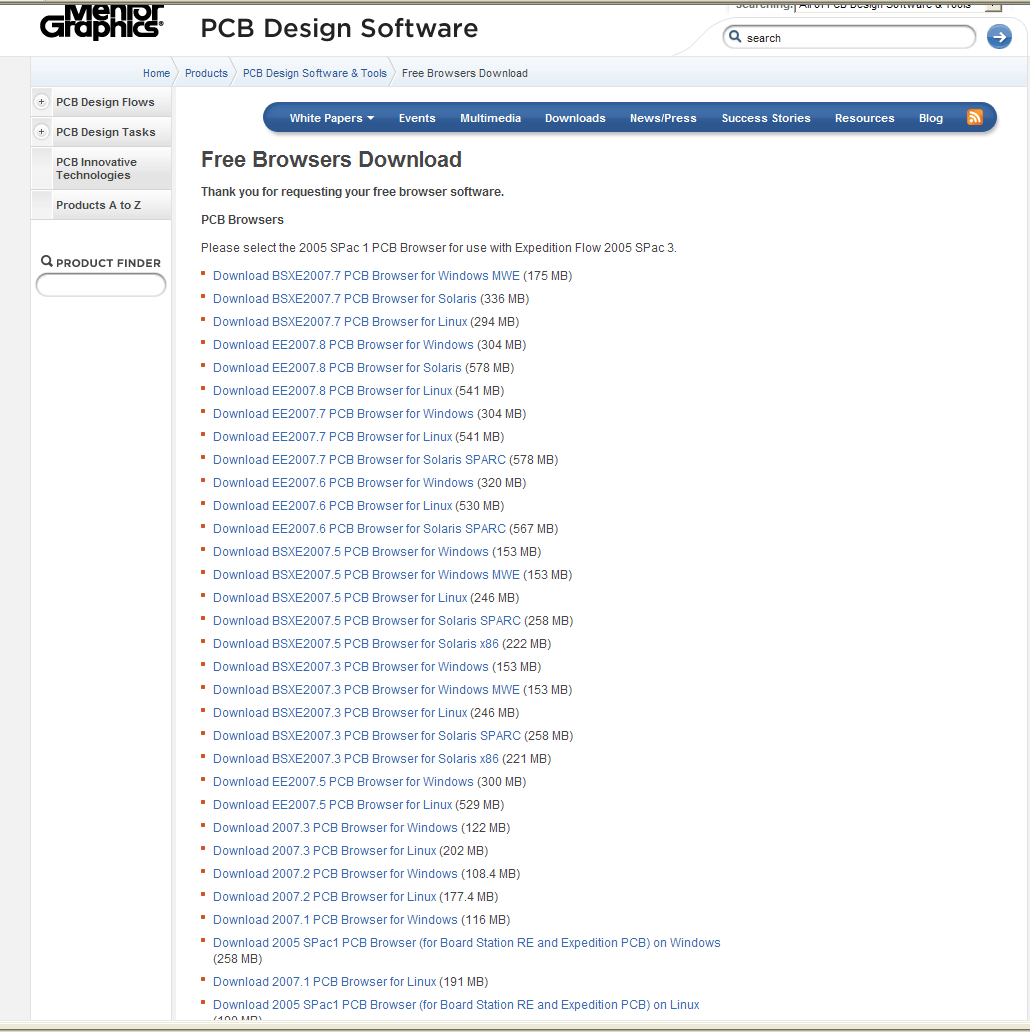Download EE2007.7 PCB Browser for Windows
Image resolution: width=1030 pixels, height=1032 pixels.
[x=343, y=414]
